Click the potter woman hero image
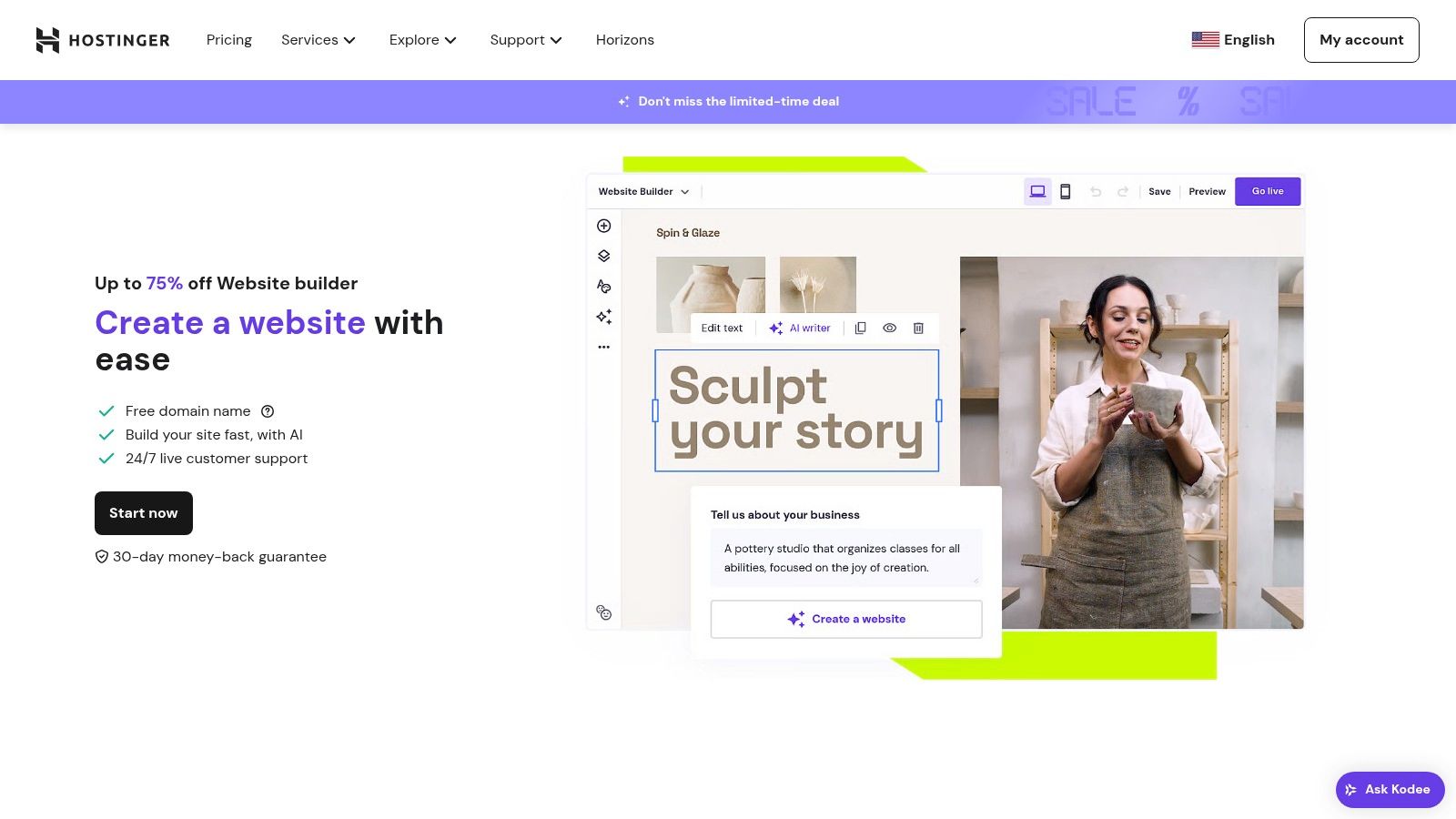 click(1131, 442)
